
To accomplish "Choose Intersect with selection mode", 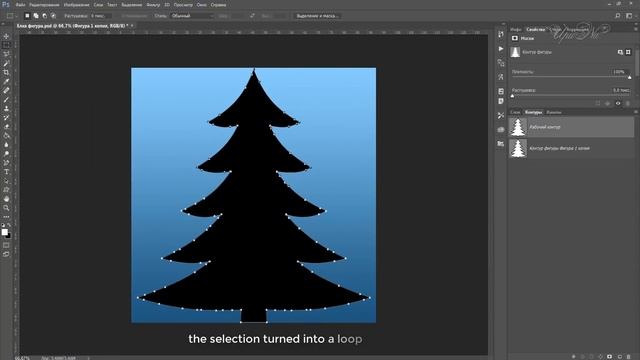I will coord(53,16).
